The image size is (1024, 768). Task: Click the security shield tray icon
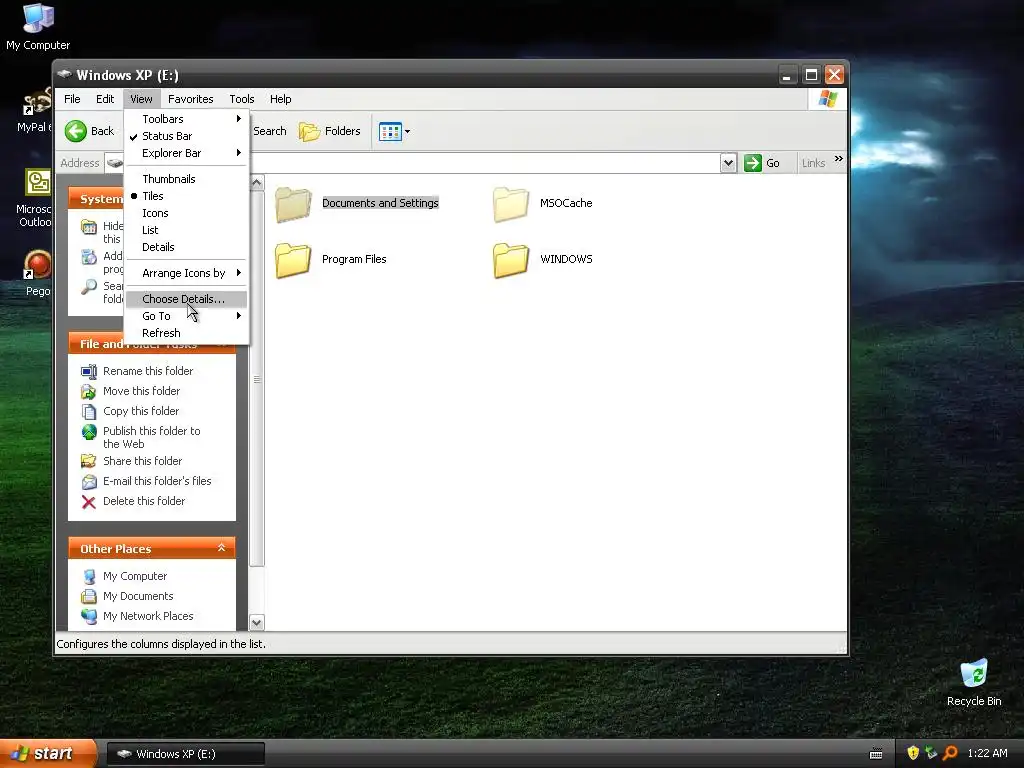[913, 753]
